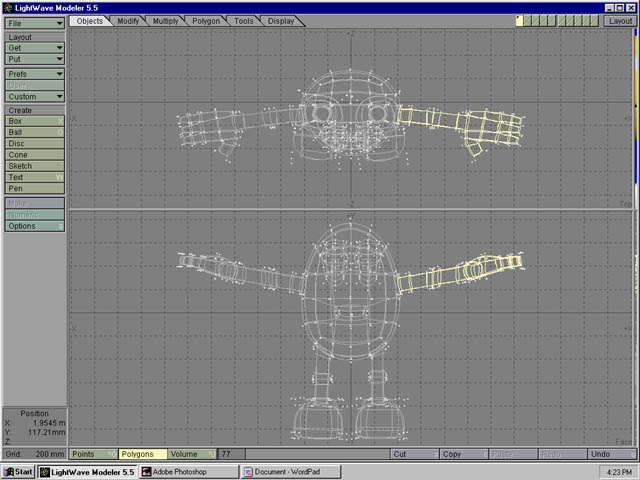The width and height of the screenshot is (640, 480).
Task: Copy the selected polygons
Action: (464, 454)
